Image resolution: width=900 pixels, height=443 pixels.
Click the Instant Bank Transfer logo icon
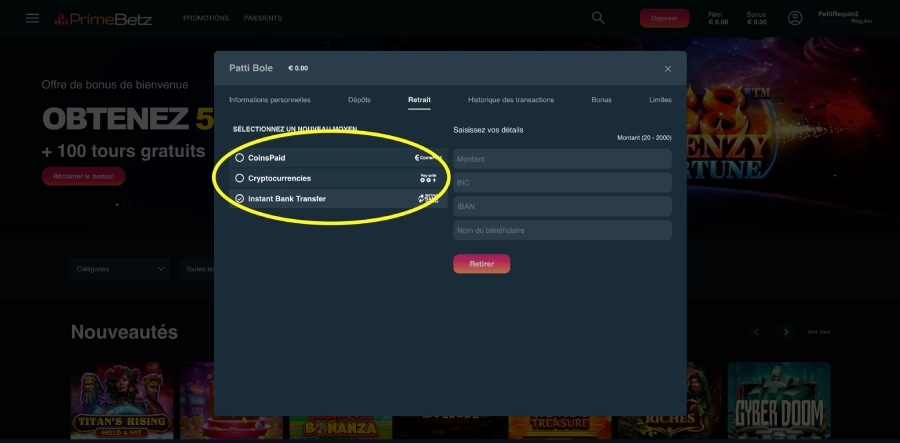[x=429, y=199]
